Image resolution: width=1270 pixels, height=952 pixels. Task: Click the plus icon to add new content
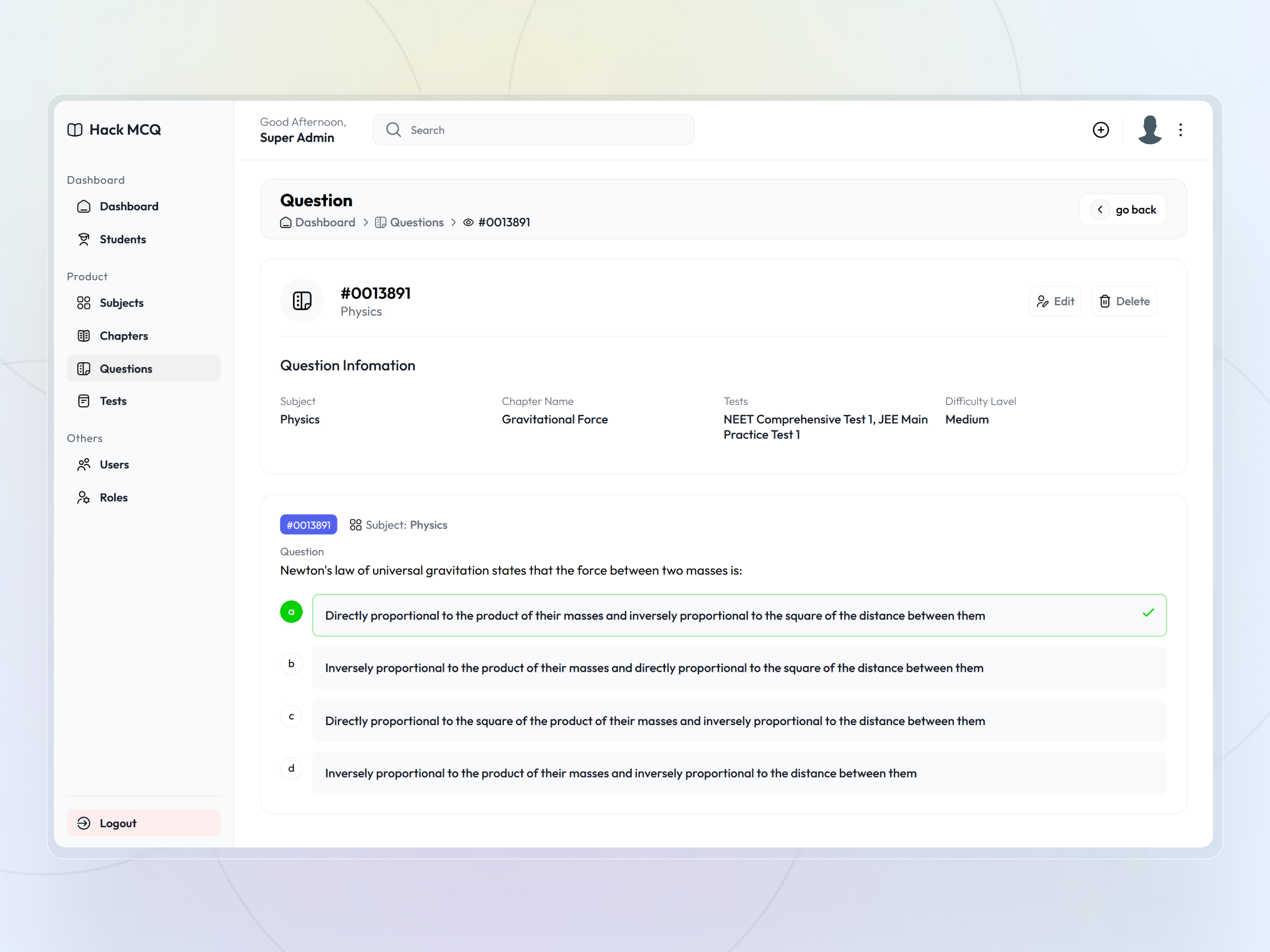1101,130
